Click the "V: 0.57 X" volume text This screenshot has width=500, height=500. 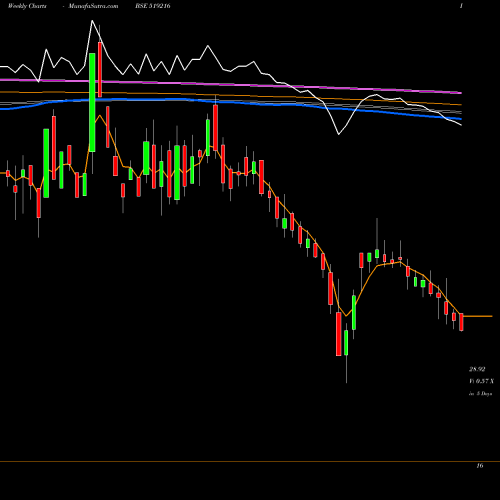click(x=482, y=381)
